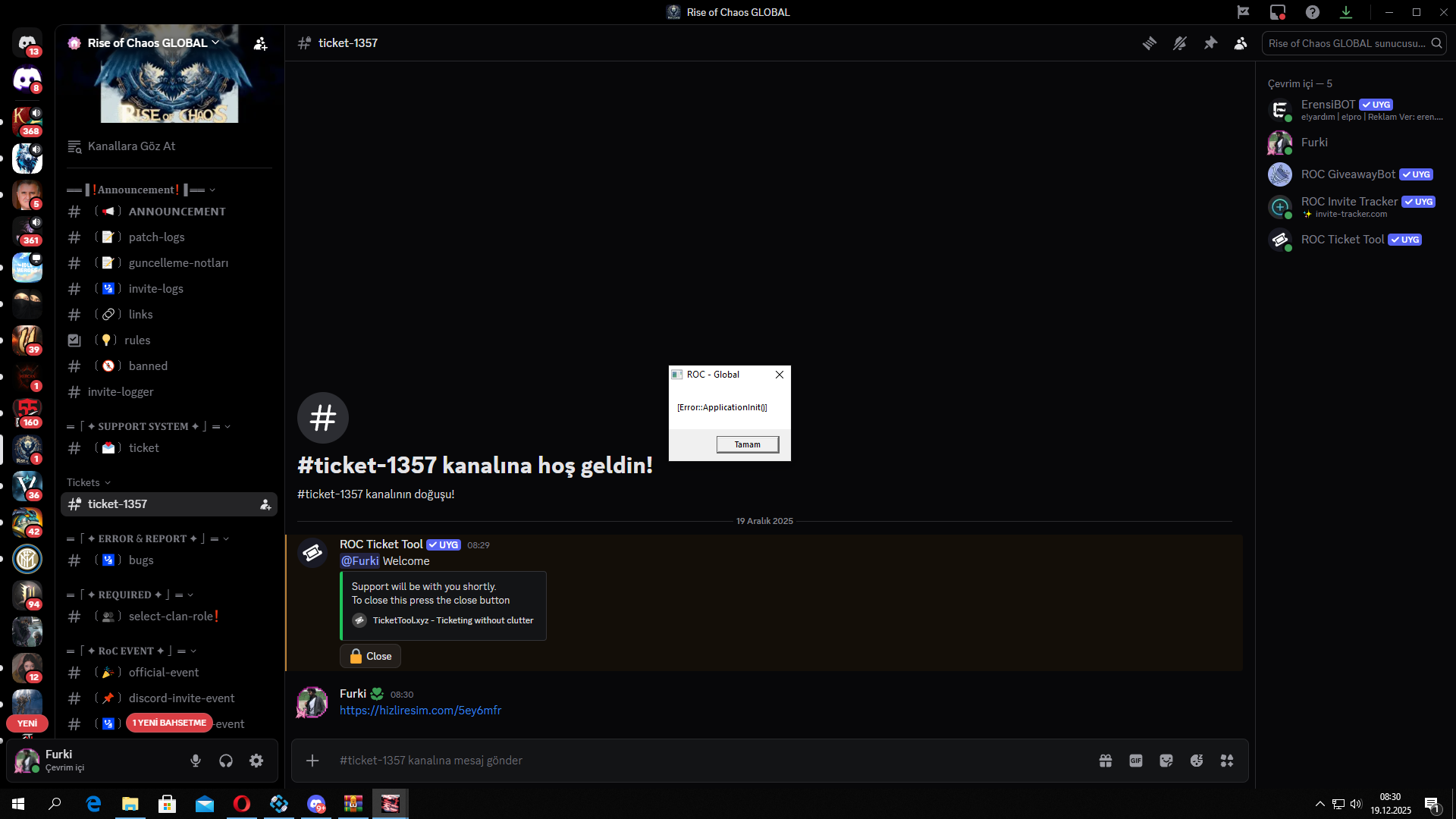Open the bugs channel

click(169, 560)
